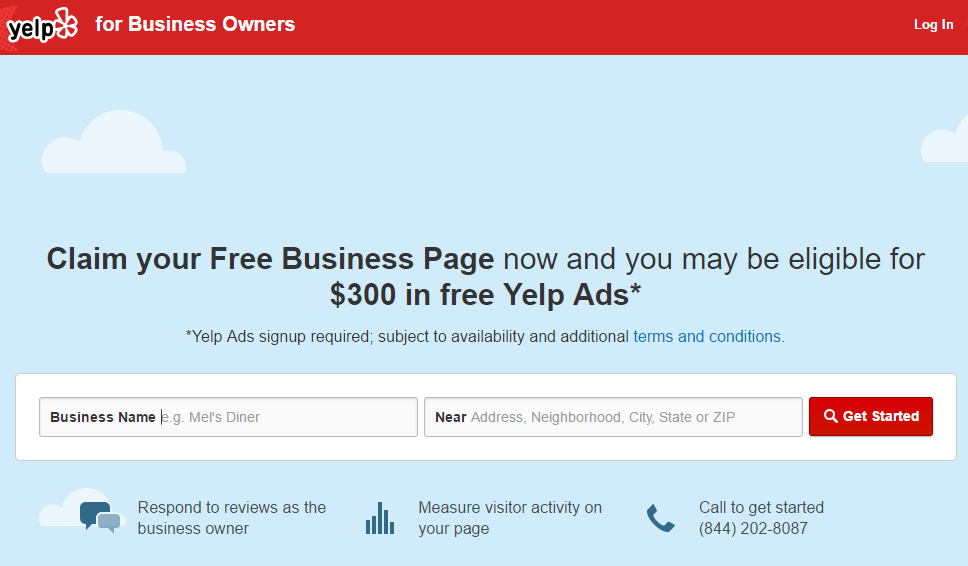
Task: Click the telephone handset icon
Action: coord(661,518)
